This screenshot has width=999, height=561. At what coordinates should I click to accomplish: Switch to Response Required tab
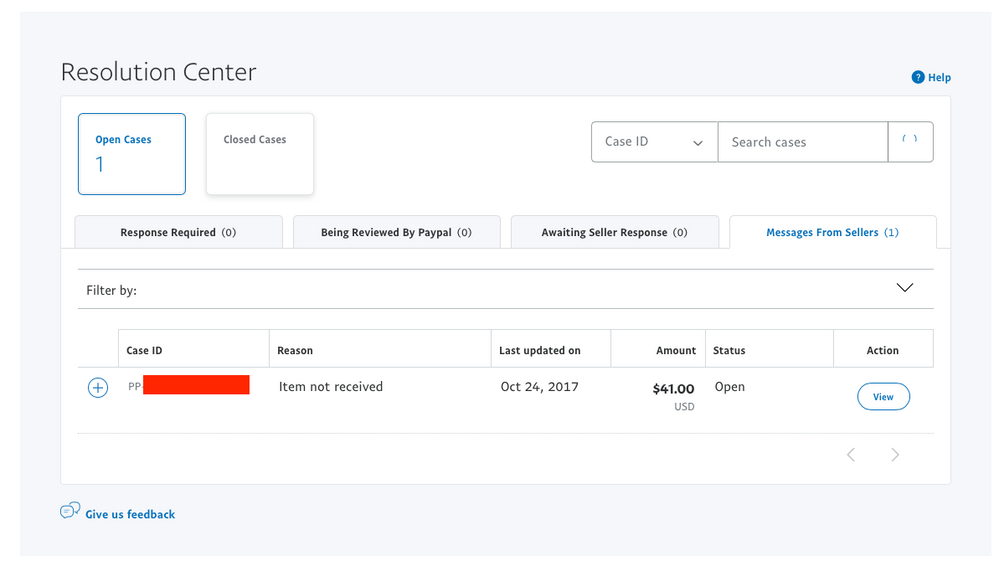pyautogui.click(x=178, y=232)
